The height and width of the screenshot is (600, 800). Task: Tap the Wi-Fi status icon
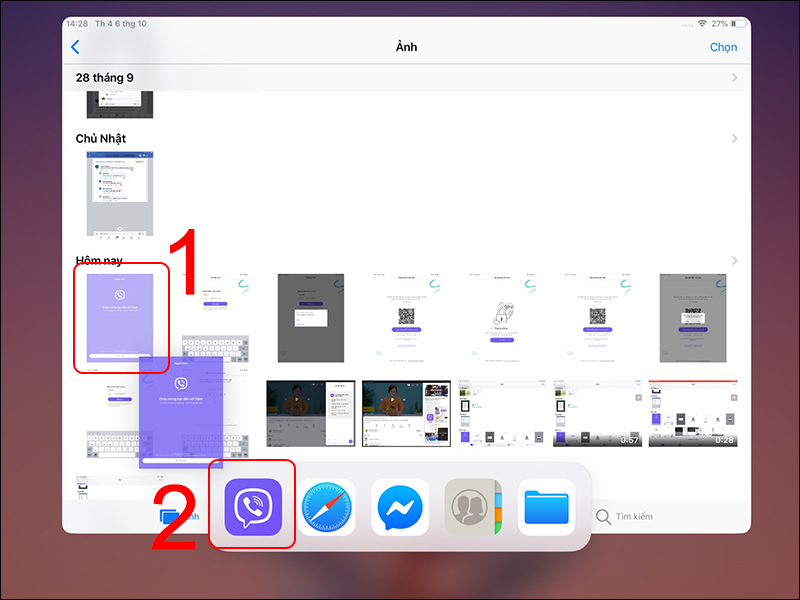coord(702,22)
